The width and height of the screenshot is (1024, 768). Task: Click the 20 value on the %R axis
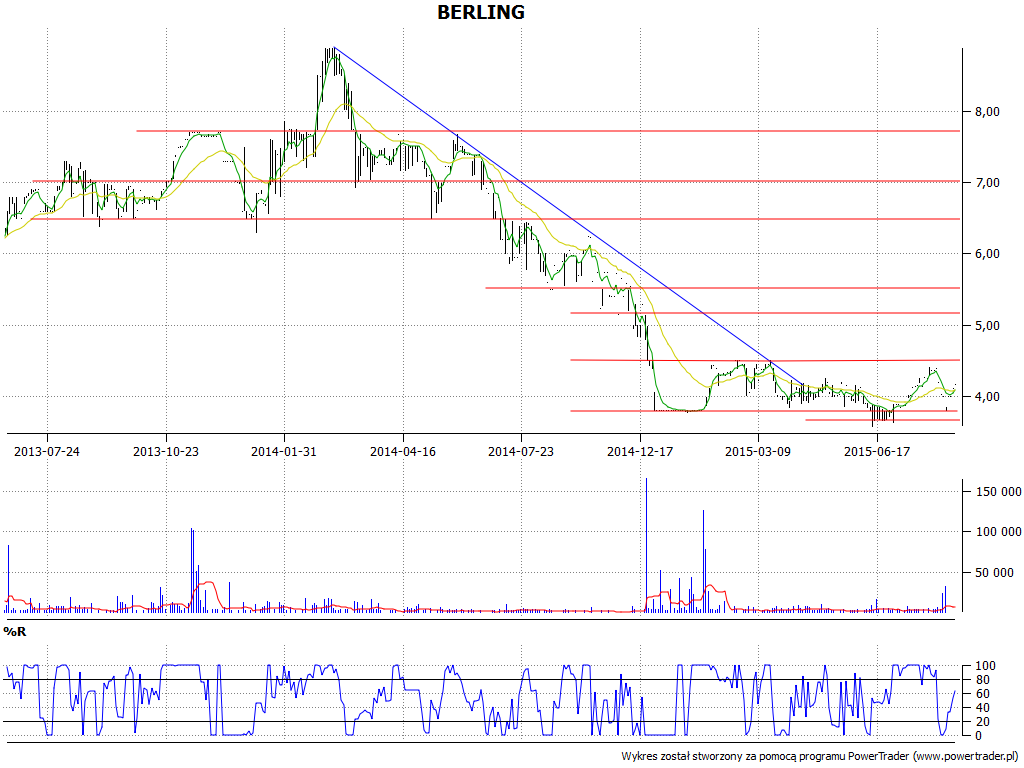982,722
